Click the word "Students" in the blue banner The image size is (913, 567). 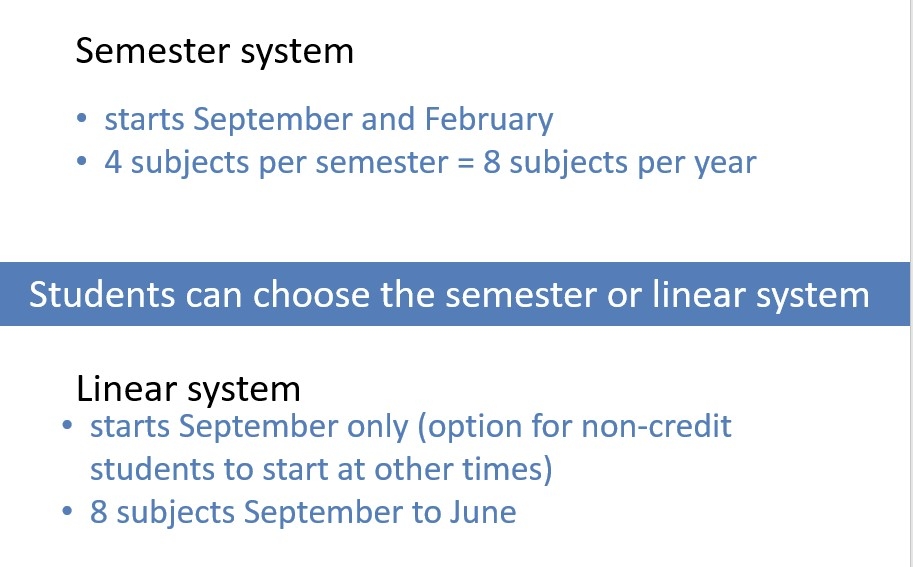coord(102,294)
